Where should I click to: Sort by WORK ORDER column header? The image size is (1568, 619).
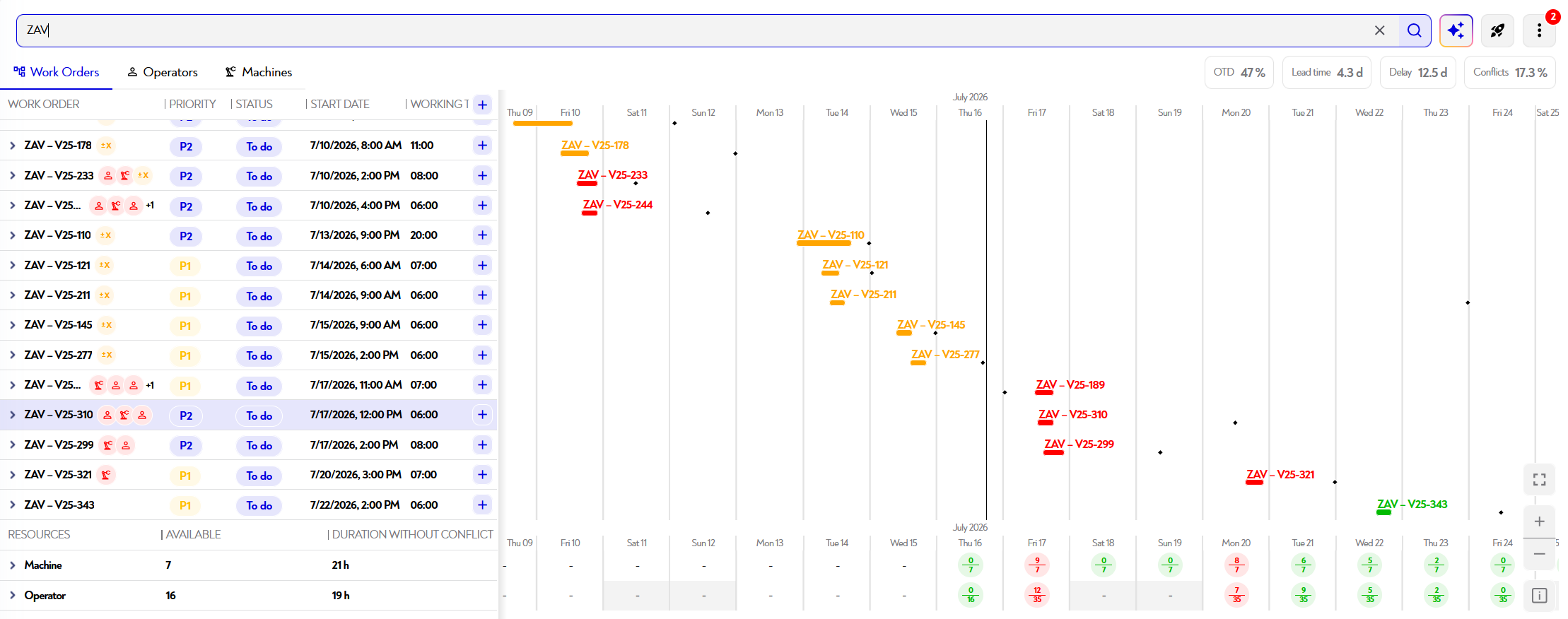point(44,105)
